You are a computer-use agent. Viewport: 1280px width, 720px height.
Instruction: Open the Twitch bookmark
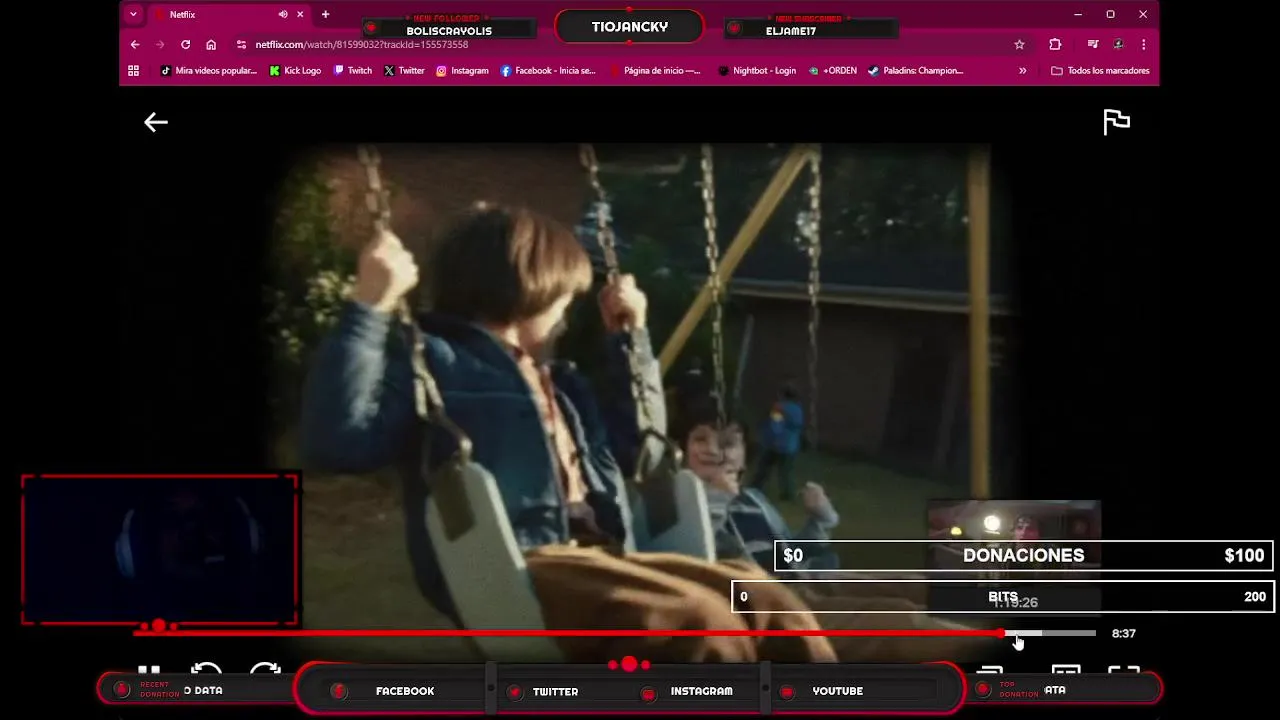(x=353, y=71)
